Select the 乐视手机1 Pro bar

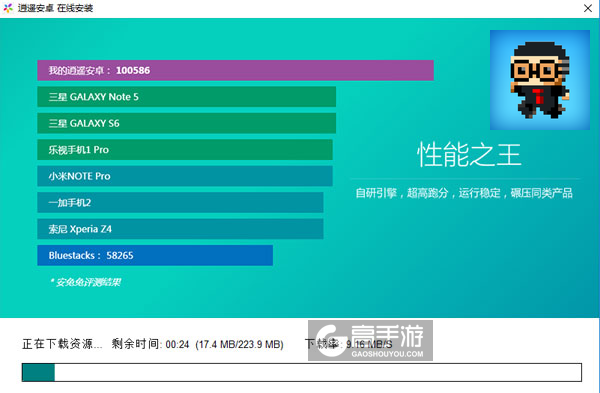coord(185,149)
